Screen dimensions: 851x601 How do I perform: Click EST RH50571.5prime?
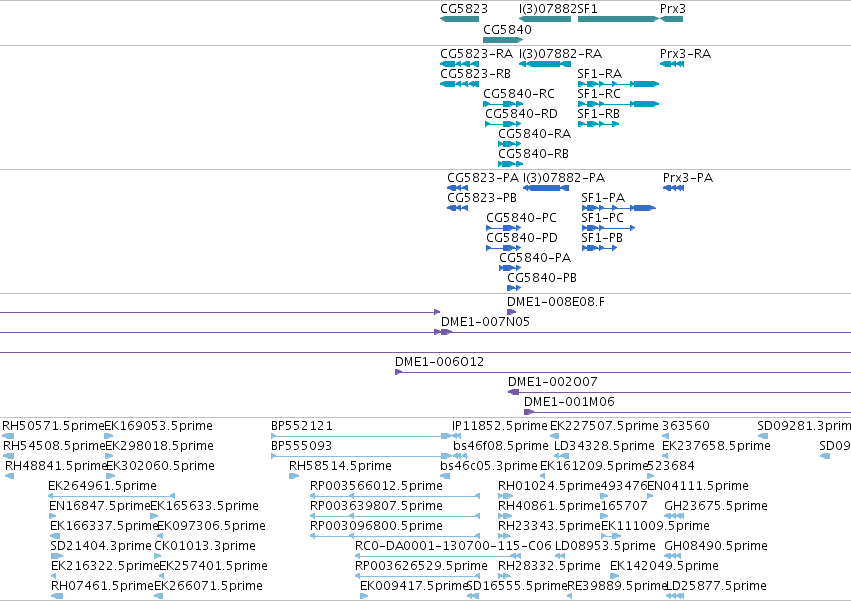click(53, 427)
